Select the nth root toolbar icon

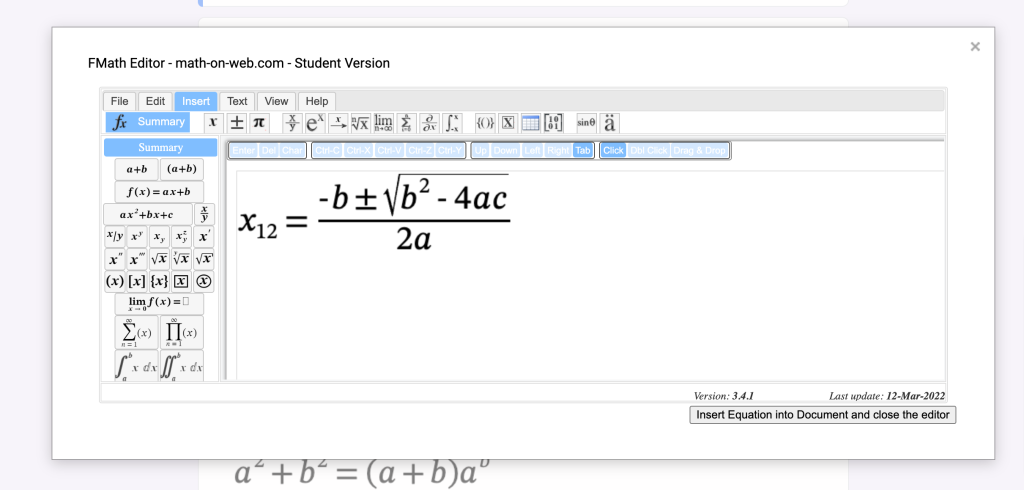[360, 122]
